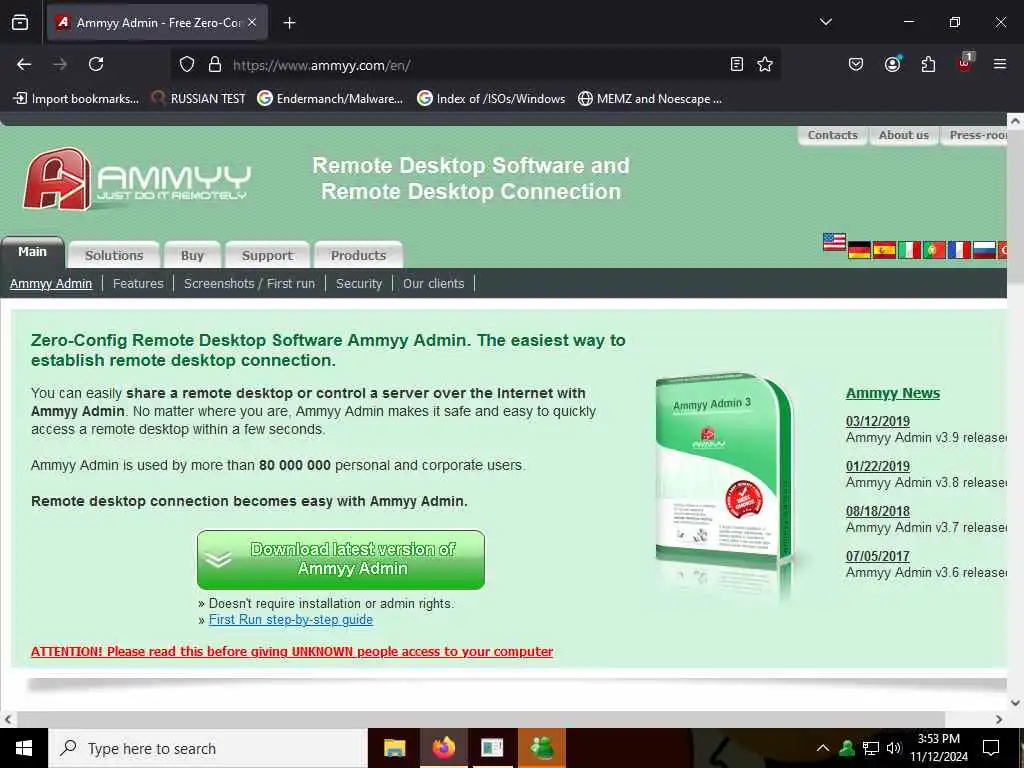Toggle reader view icon

coord(737,64)
